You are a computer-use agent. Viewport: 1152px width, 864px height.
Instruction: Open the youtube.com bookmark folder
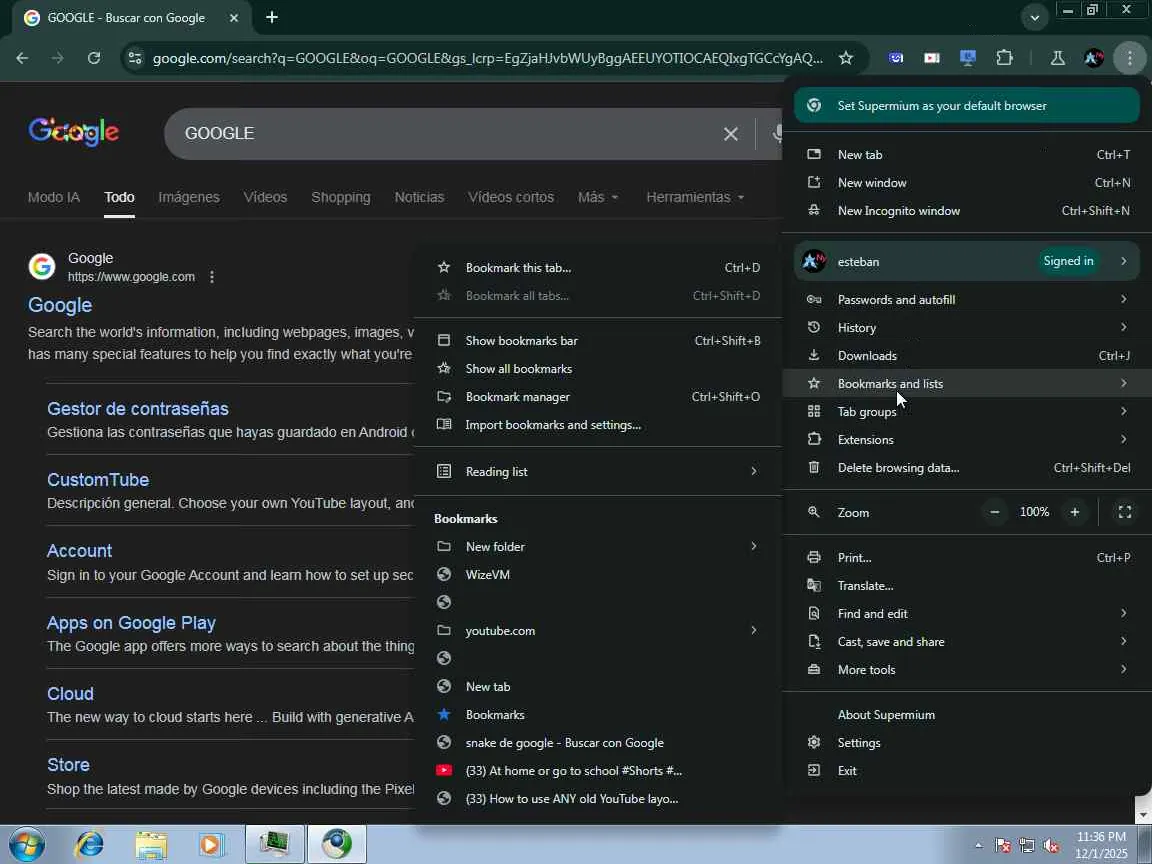[598, 630]
